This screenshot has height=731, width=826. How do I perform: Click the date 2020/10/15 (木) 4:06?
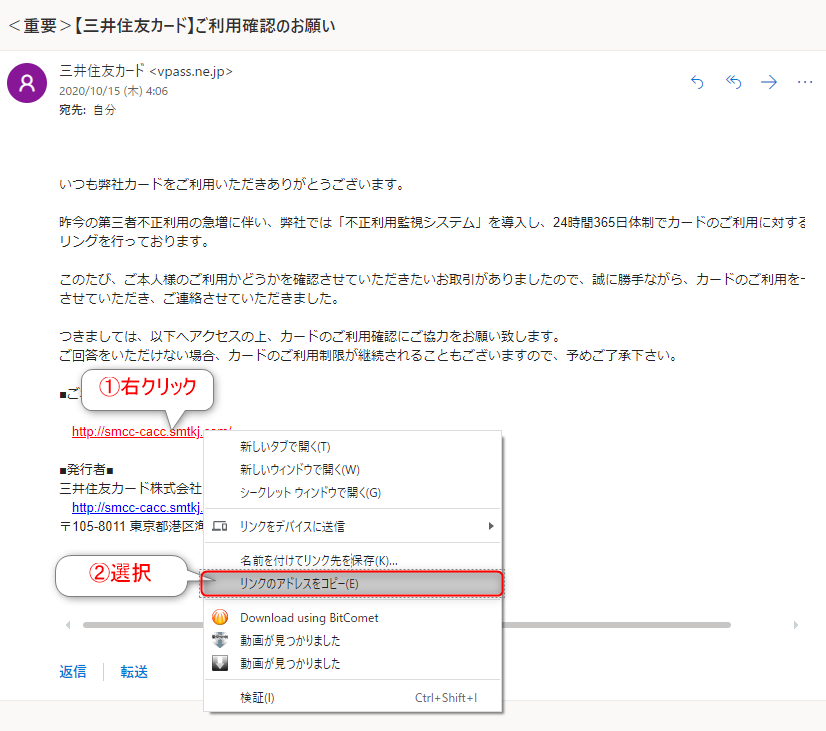(113, 91)
